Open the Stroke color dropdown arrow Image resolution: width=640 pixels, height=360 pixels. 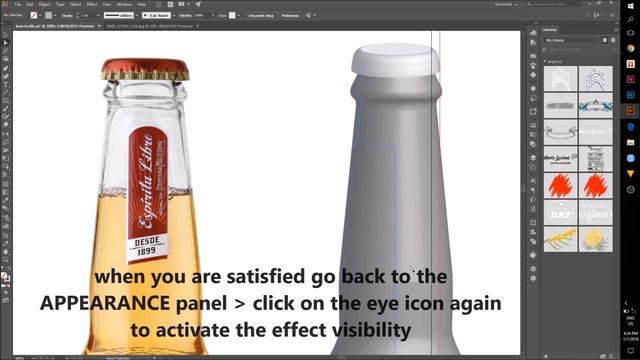pos(55,16)
